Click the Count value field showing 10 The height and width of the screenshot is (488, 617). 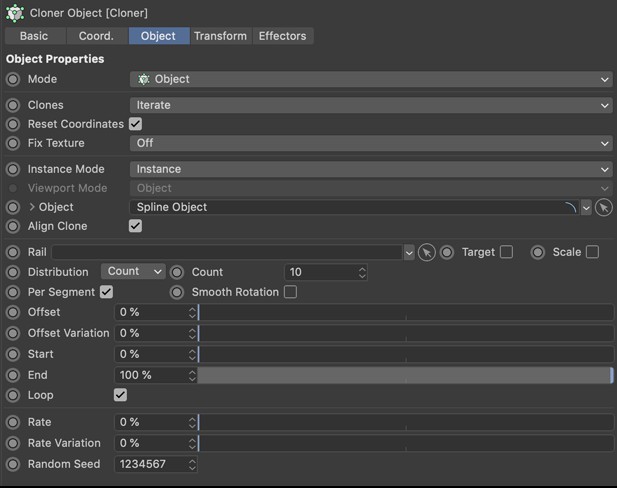point(320,272)
